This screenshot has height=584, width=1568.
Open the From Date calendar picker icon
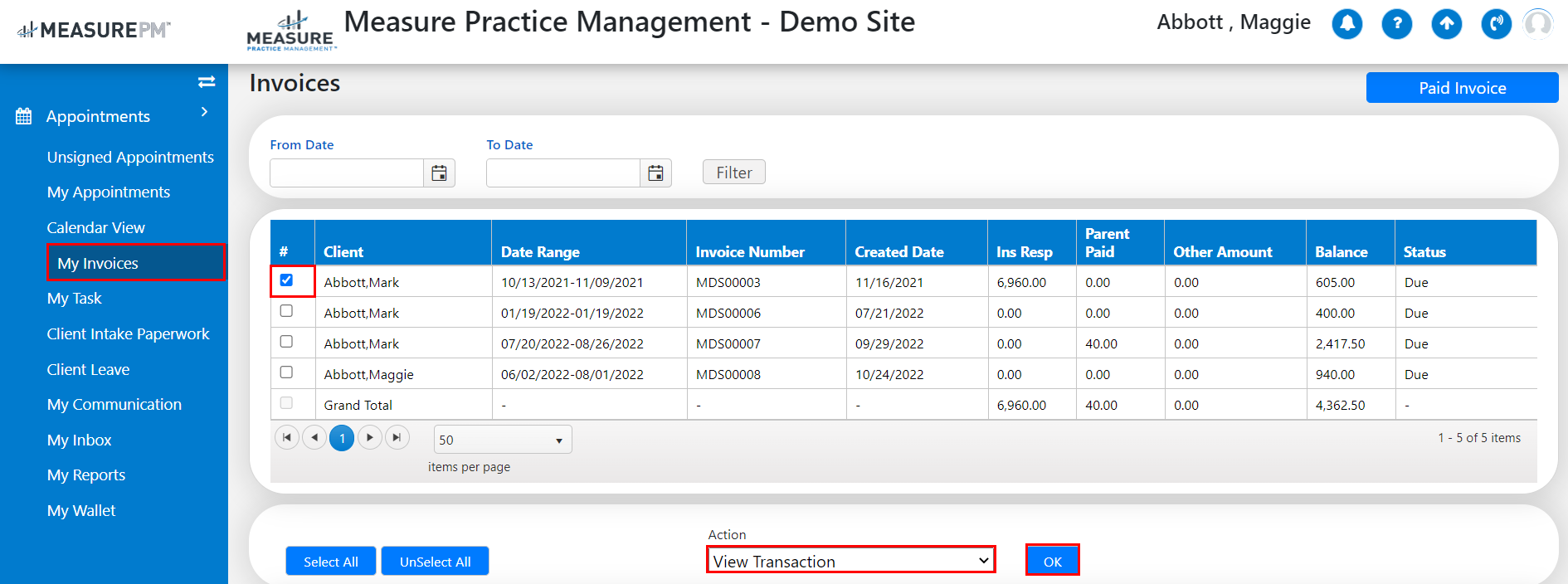coord(439,173)
